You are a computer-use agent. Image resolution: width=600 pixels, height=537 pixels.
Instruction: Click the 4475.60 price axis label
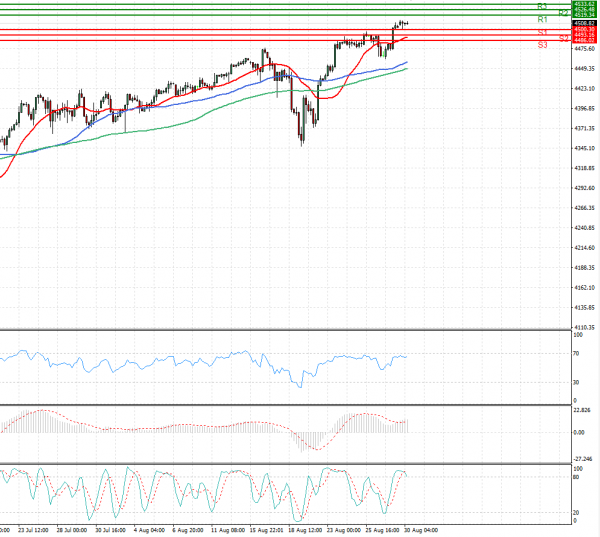tap(584, 49)
